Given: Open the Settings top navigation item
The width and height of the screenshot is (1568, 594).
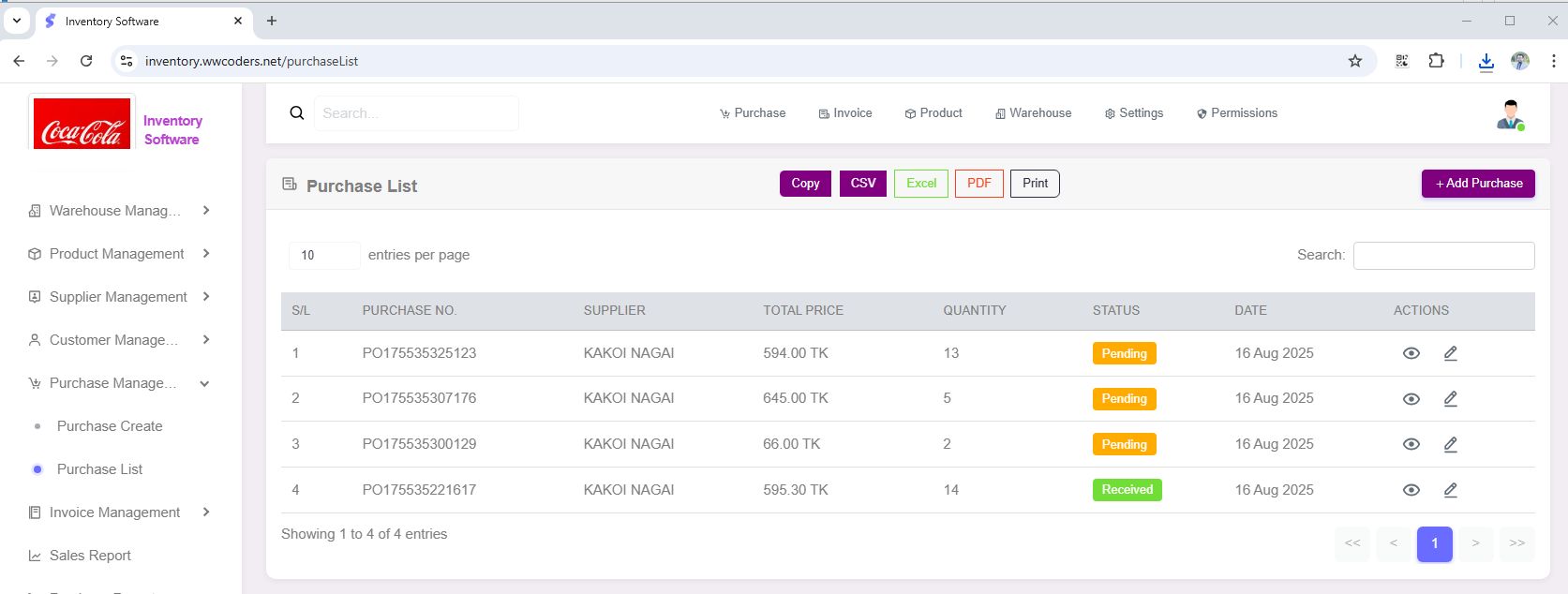Looking at the screenshot, I should coord(1134,113).
